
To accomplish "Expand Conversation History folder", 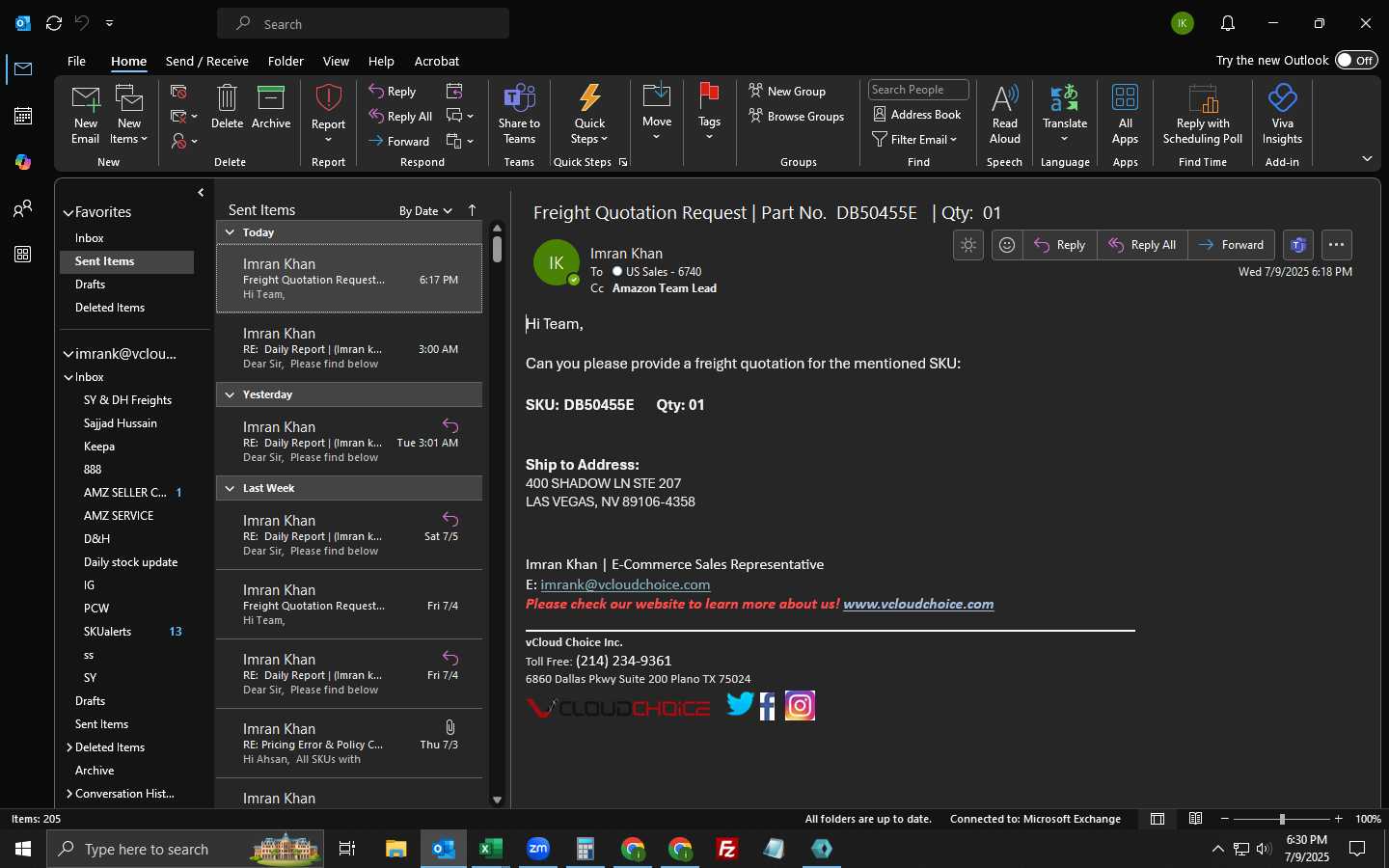I will tap(69, 794).
